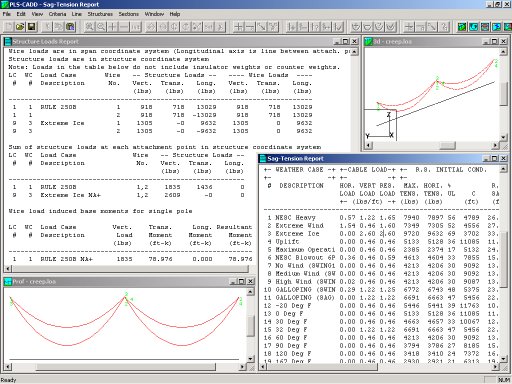Click the "Ready" status bar text
512x384 pixels.
(8, 380)
